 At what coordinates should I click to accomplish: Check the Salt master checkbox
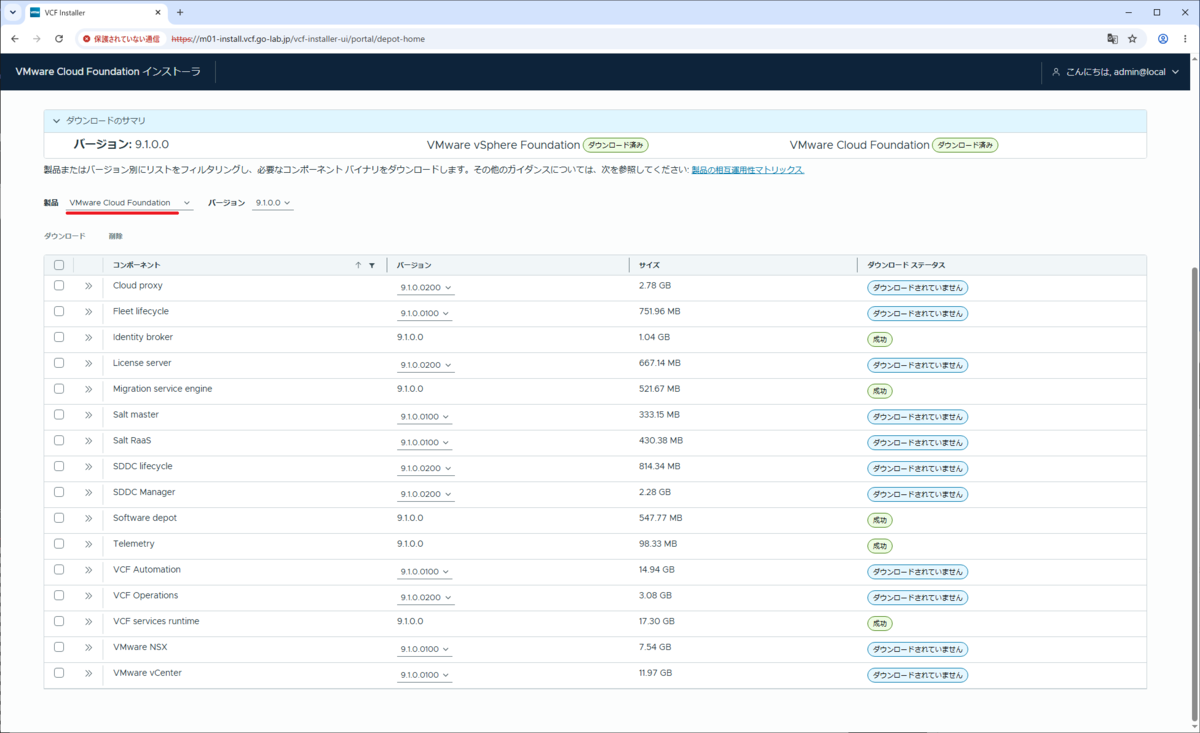click(59, 415)
